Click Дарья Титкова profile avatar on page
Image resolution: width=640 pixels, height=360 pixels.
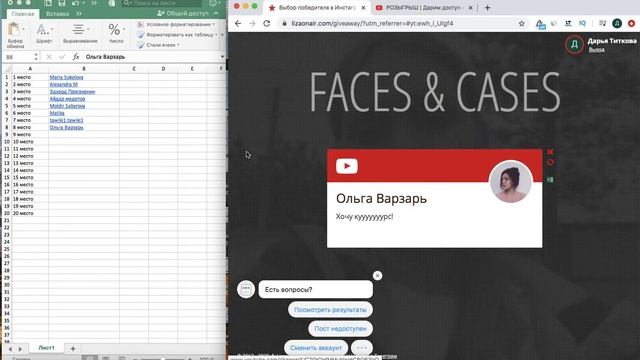click(x=574, y=44)
